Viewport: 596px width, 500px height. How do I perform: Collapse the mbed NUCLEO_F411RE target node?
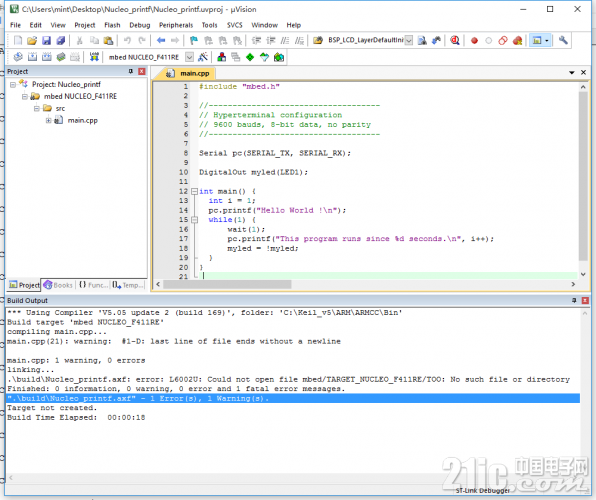pyautogui.click(x=25, y=97)
